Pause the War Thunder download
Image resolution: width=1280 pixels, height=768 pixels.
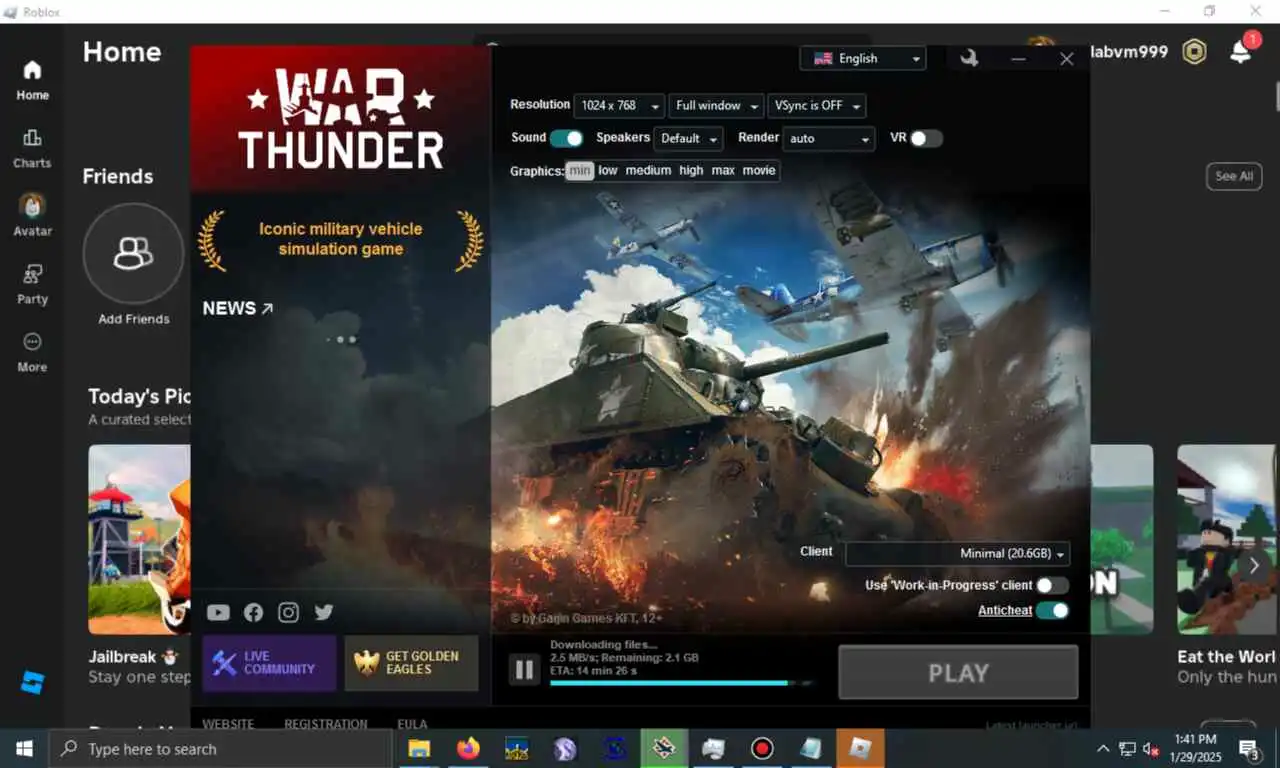[524, 669]
